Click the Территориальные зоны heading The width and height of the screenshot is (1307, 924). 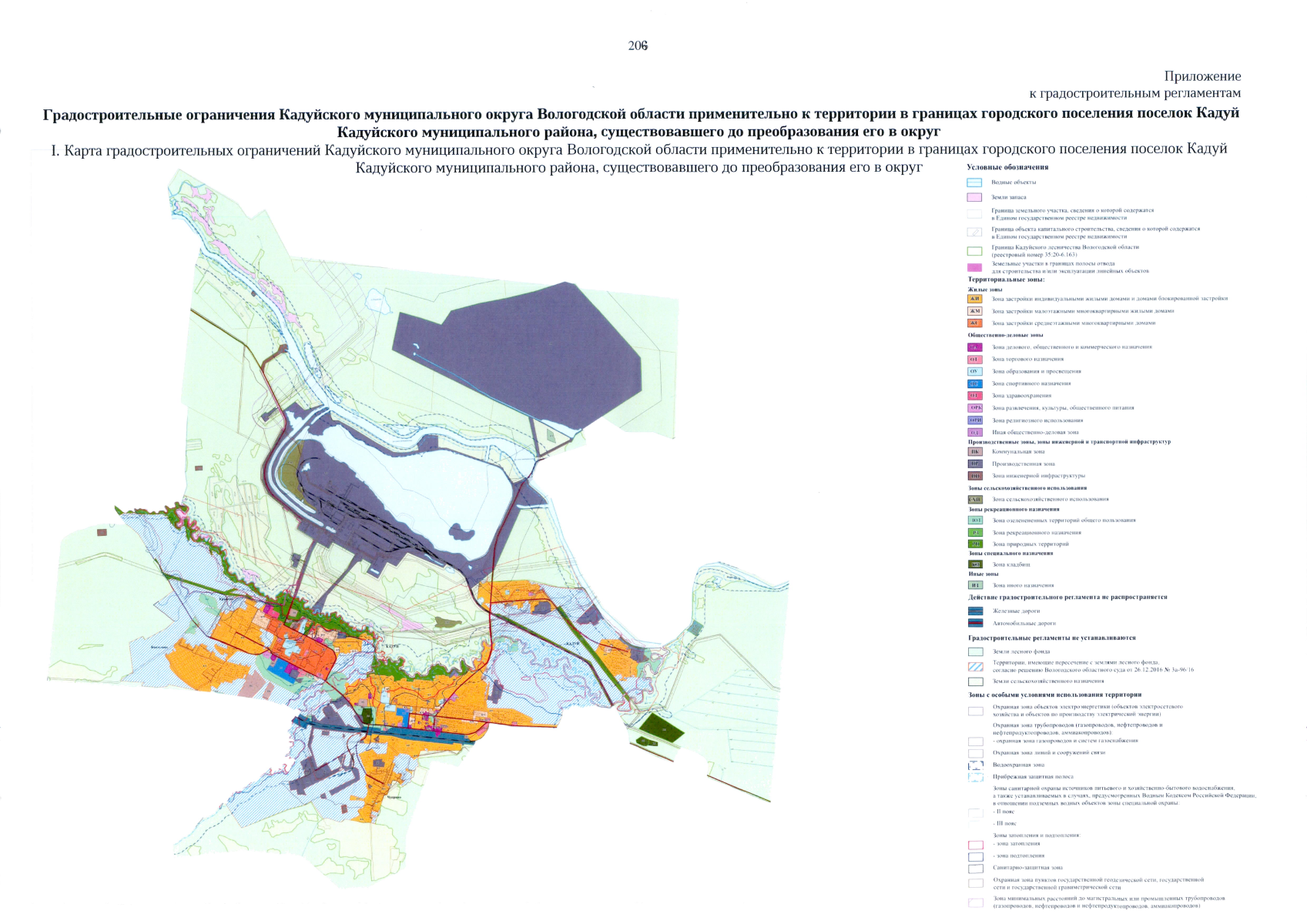[1007, 280]
